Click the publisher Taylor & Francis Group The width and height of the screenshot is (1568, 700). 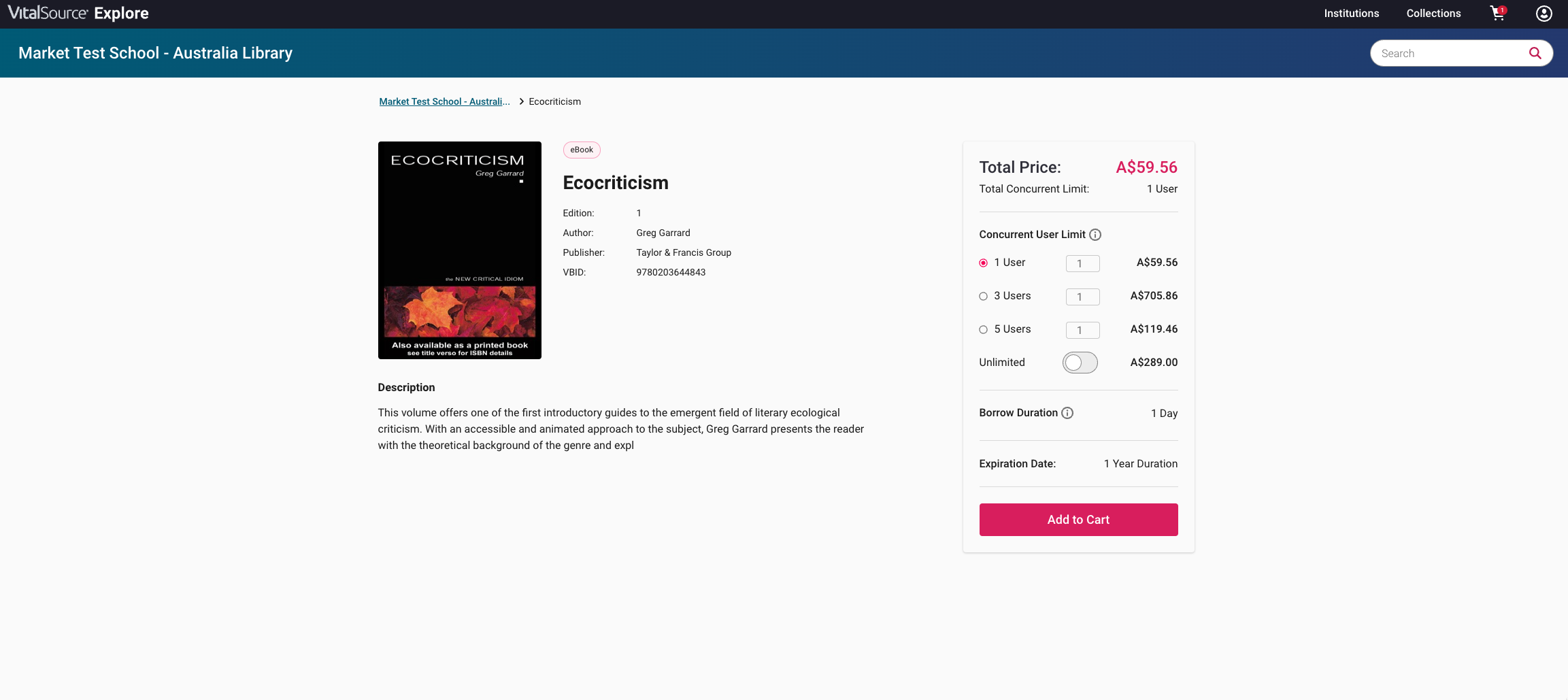[684, 252]
